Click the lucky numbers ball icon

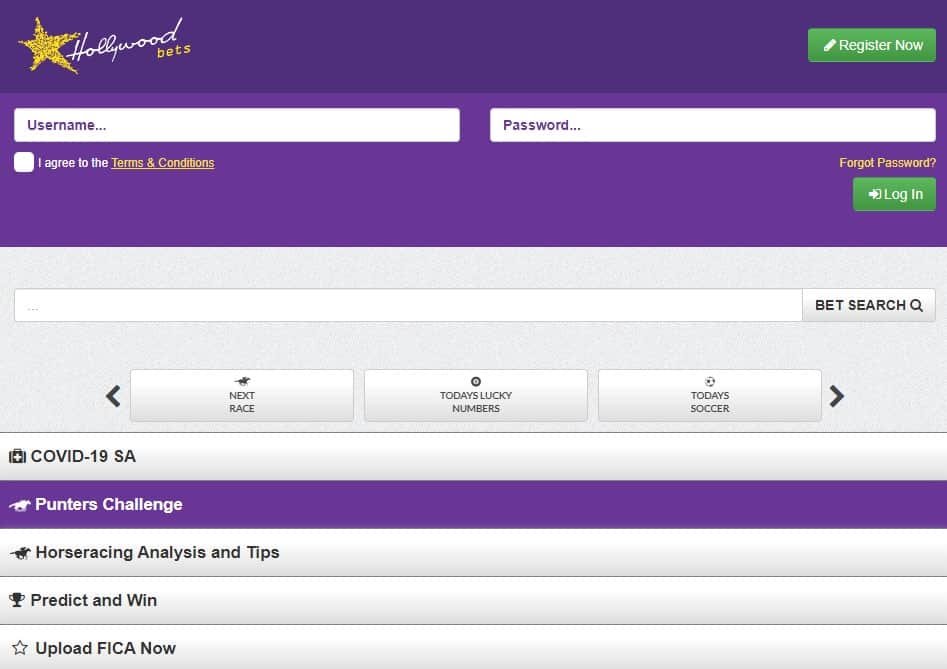point(476,381)
